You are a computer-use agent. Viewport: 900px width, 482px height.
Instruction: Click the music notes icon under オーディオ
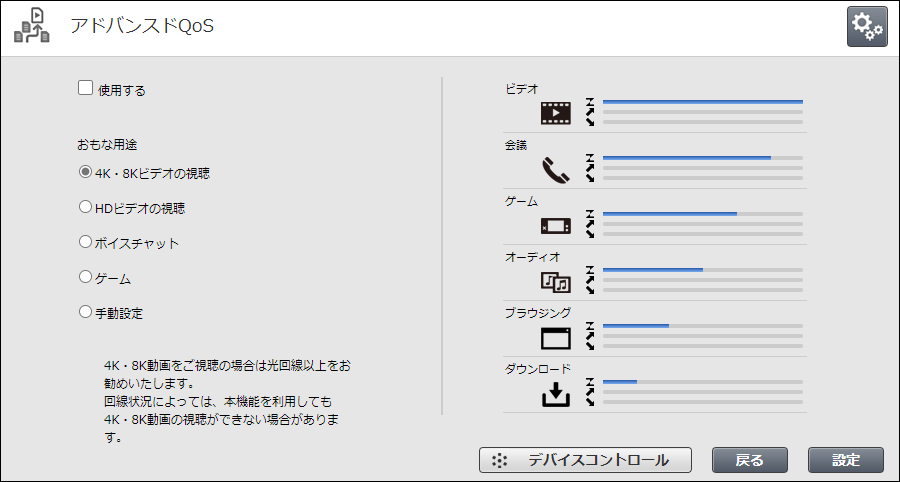click(556, 281)
